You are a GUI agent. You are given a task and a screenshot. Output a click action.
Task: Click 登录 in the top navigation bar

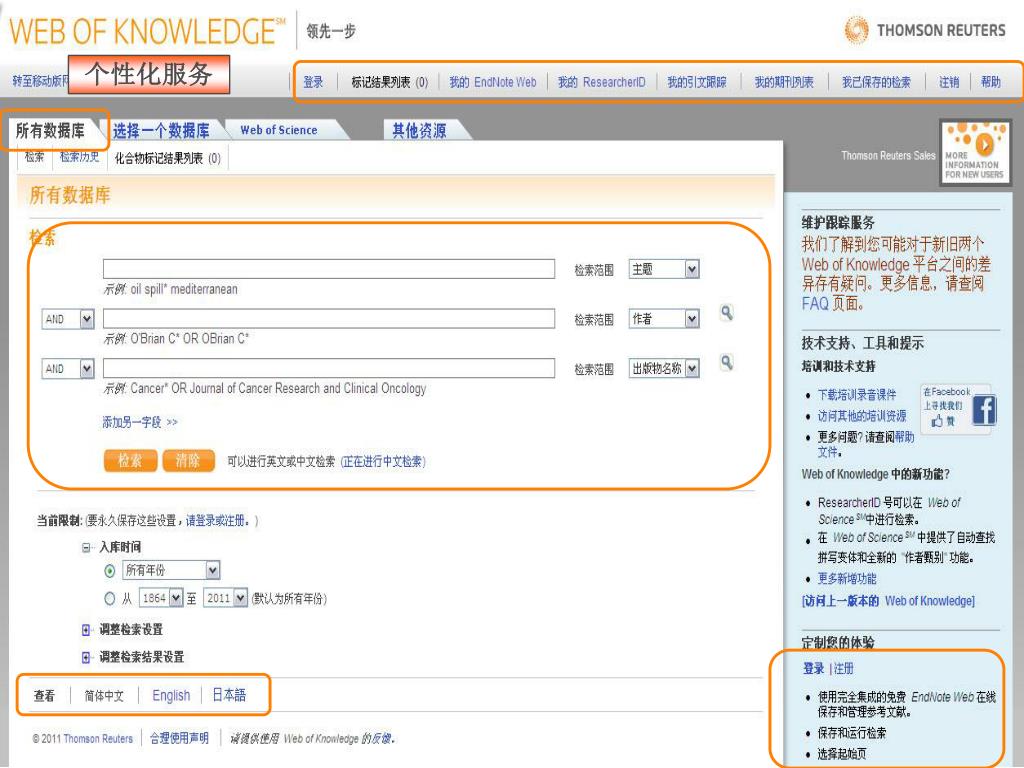(x=313, y=82)
